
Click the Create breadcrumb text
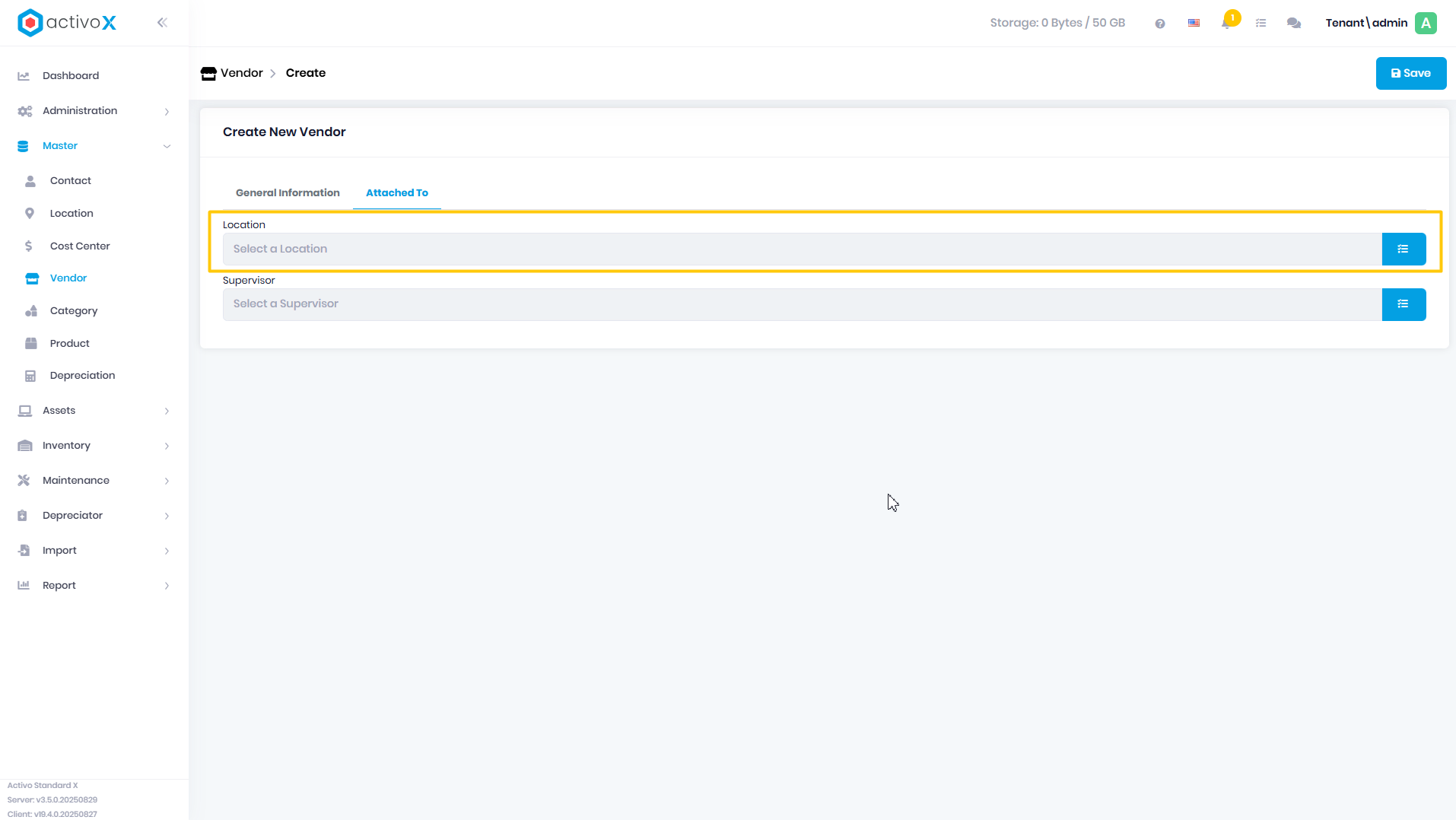306,74
